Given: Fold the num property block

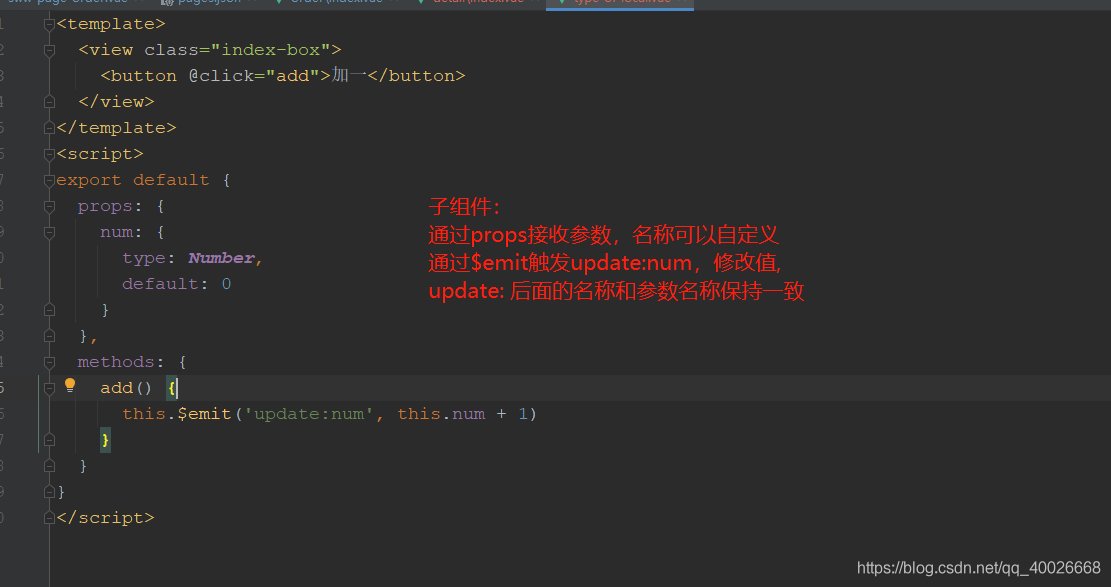Looking at the screenshot, I should pyautogui.click(x=49, y=232).
